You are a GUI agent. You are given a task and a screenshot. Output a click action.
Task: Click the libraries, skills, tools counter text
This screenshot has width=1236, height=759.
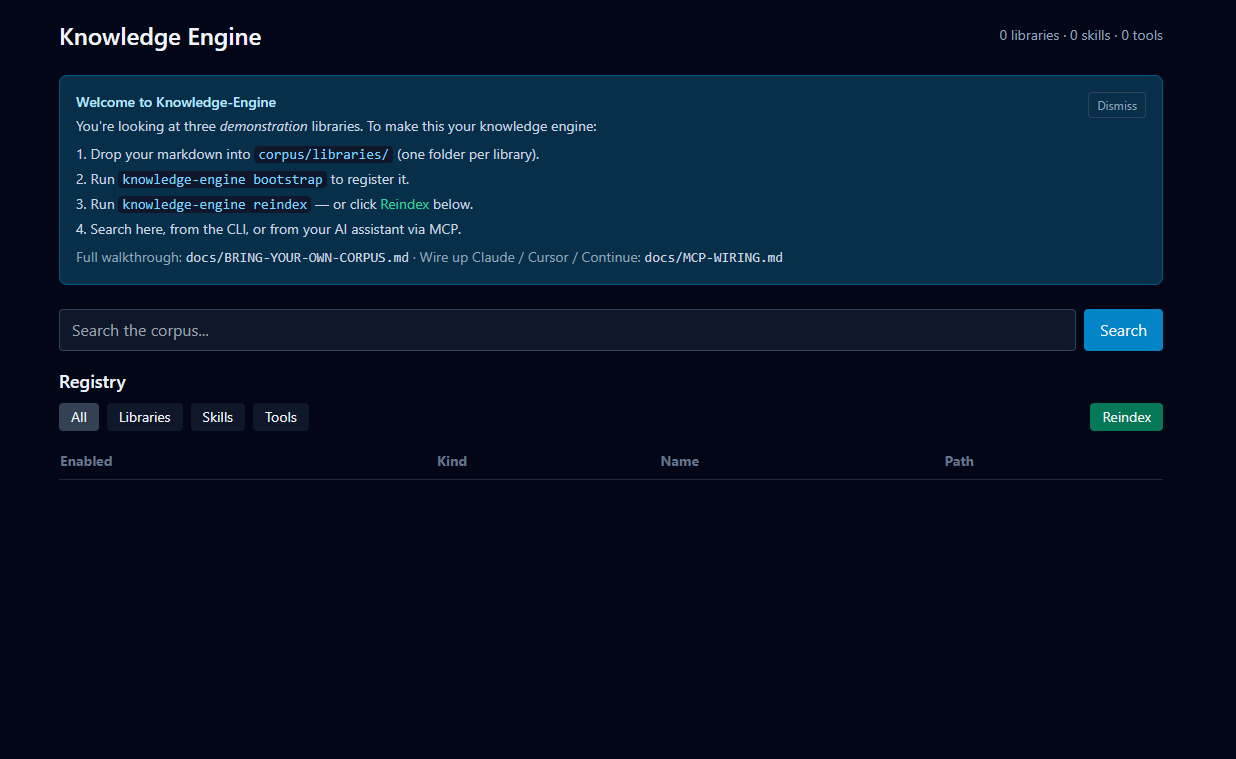(1081, 35)
